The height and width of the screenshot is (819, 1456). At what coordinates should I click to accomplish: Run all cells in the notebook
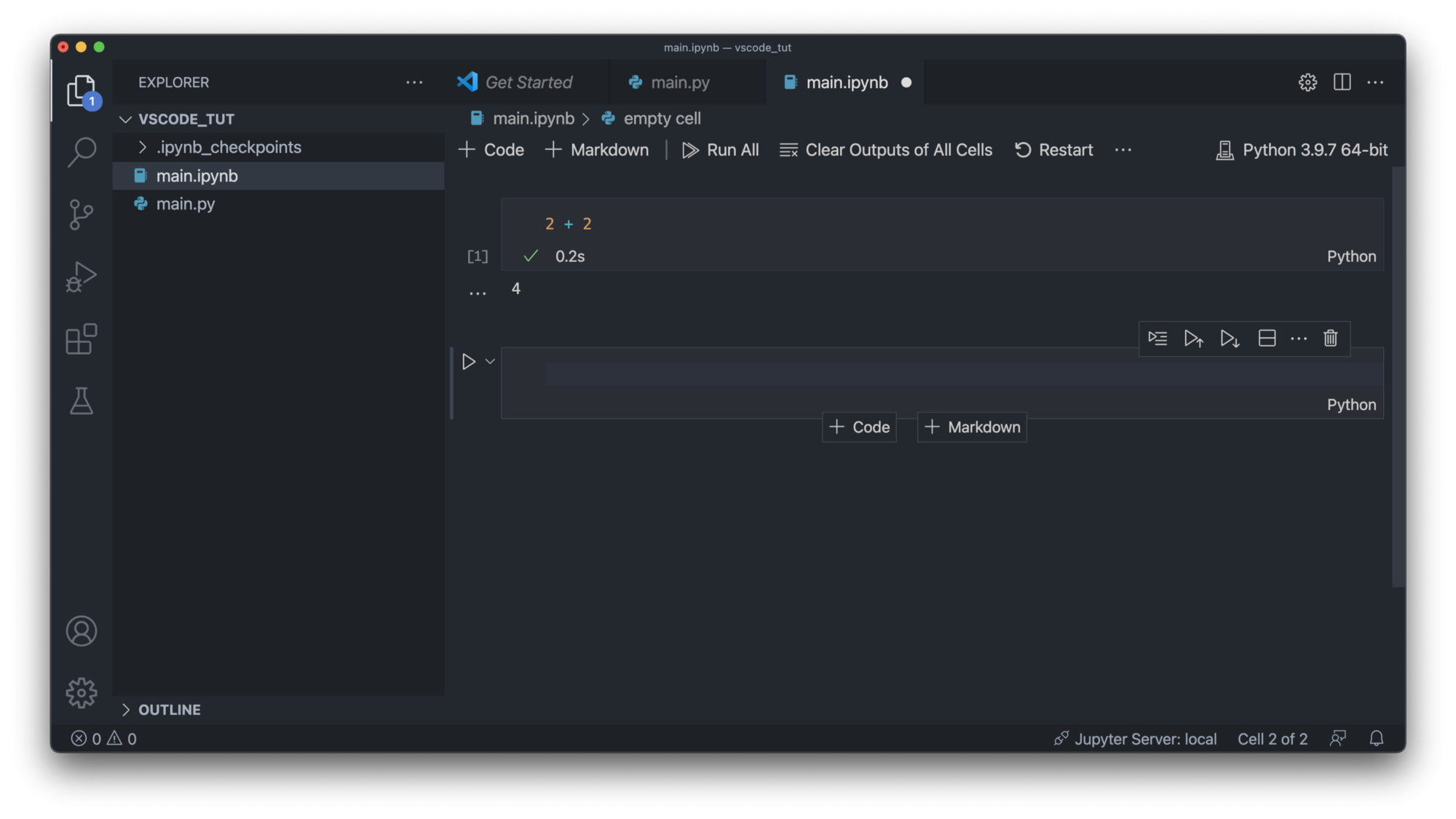click(x=721, y=150)
